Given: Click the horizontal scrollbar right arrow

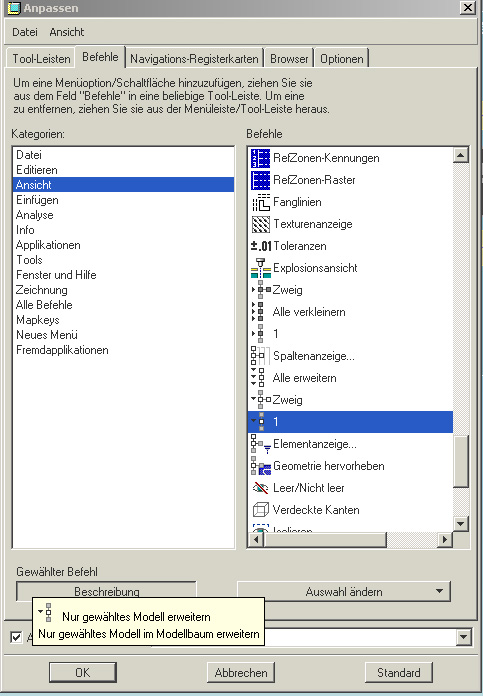Looking at the screenshot, I should tap(444, 540).
